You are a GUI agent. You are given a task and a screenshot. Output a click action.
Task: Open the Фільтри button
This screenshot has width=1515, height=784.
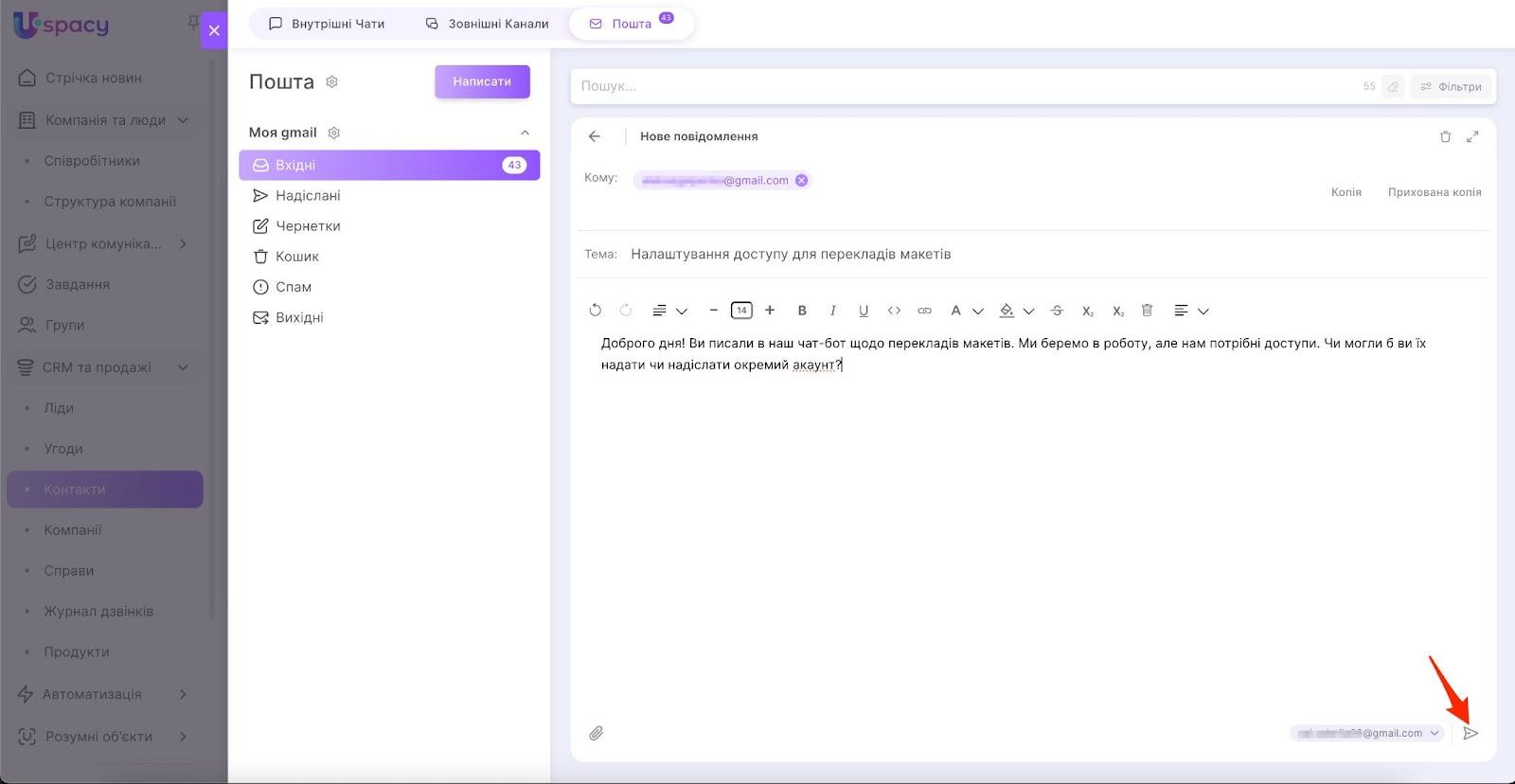click(1451, 86)
